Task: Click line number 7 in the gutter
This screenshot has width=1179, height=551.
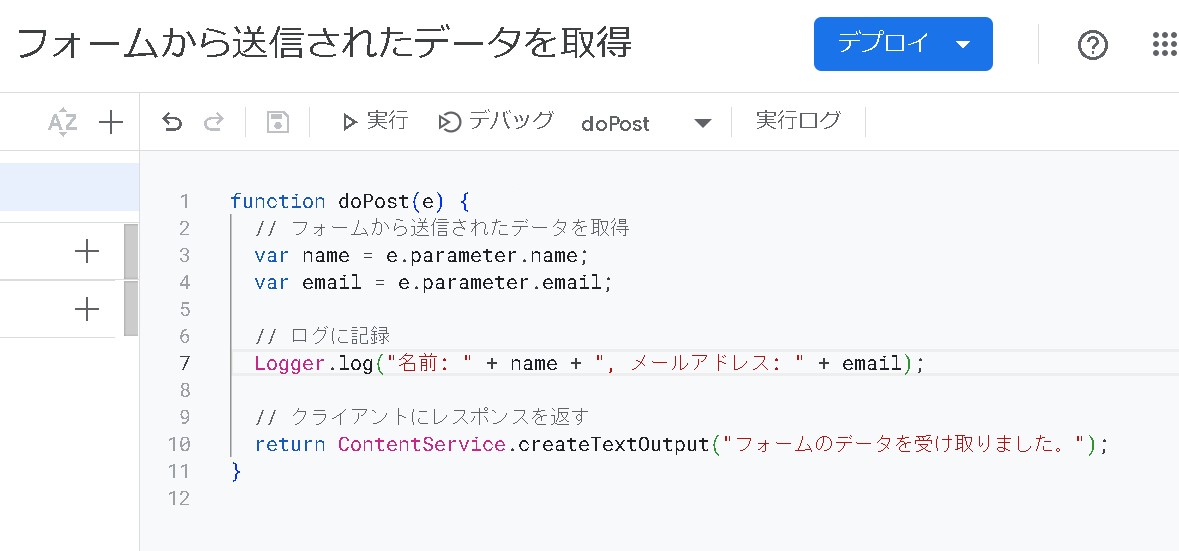Action: tap(182, 363)
